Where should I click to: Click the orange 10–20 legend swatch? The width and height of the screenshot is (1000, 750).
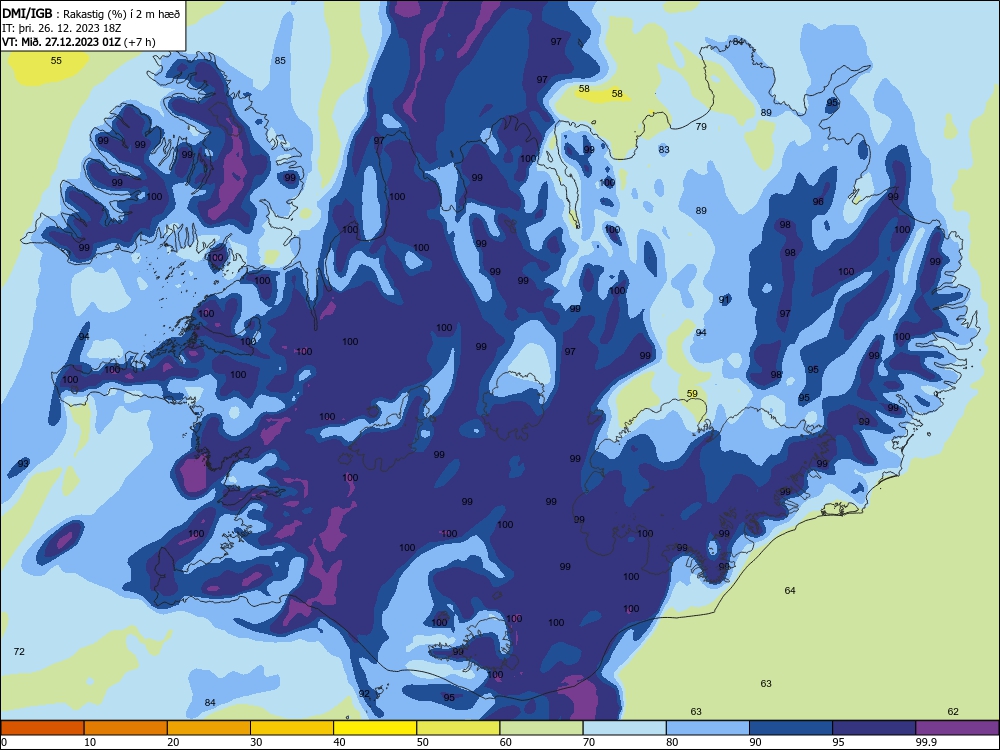(x=126, y=728)
